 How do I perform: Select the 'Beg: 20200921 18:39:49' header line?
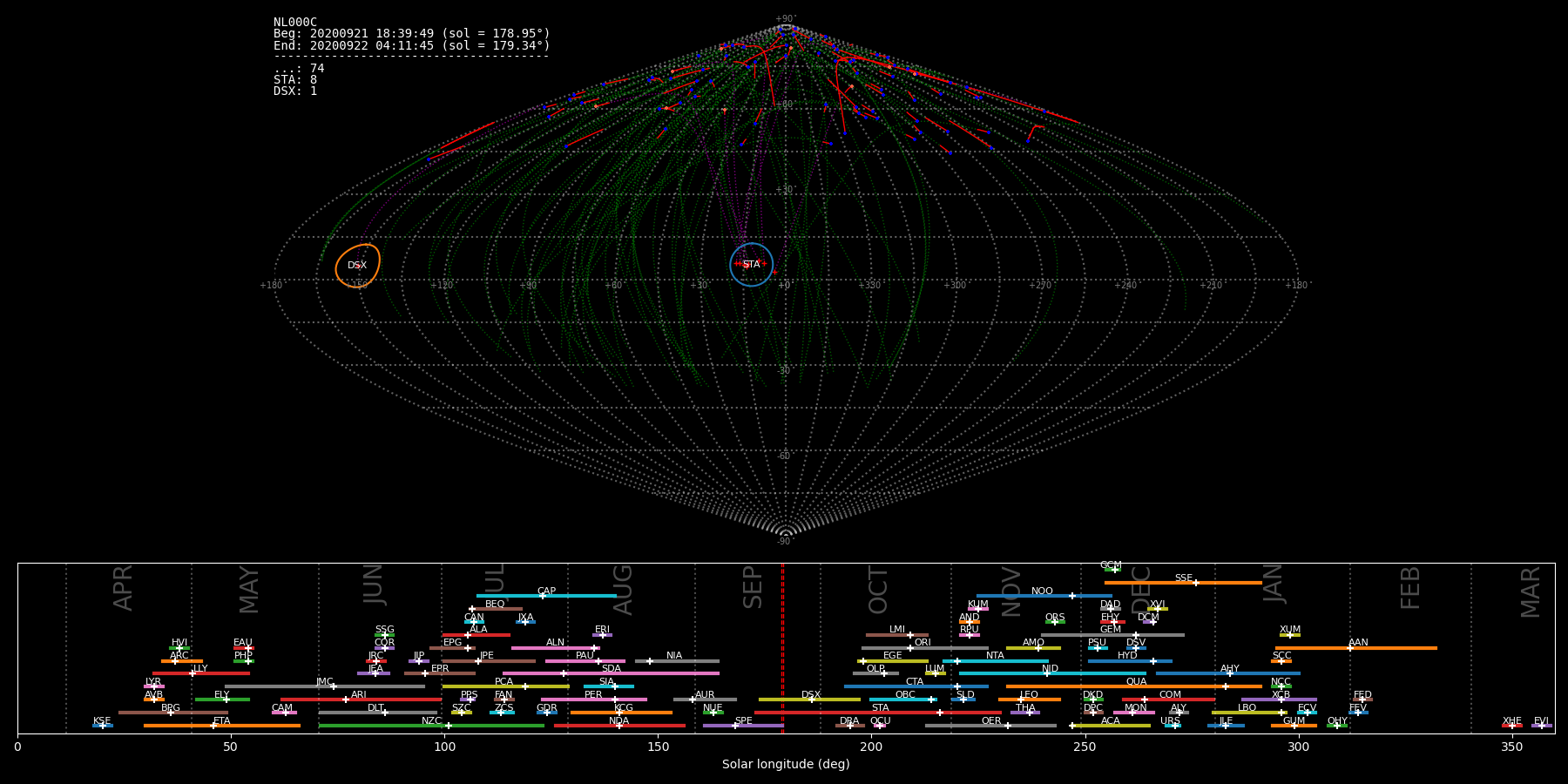[412, 34]
